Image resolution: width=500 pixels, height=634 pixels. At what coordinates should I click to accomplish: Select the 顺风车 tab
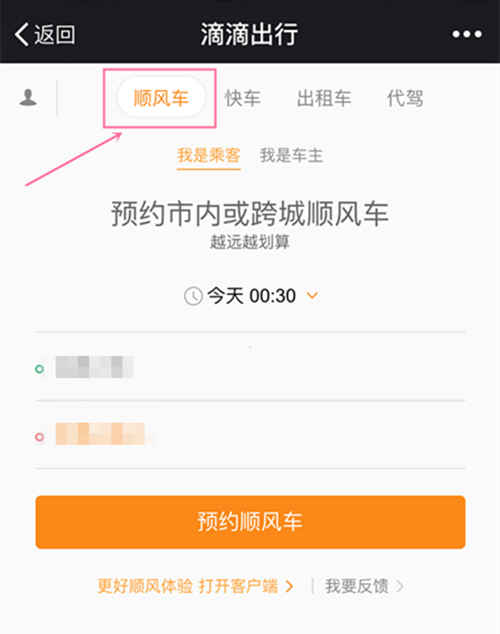[161, 98]
